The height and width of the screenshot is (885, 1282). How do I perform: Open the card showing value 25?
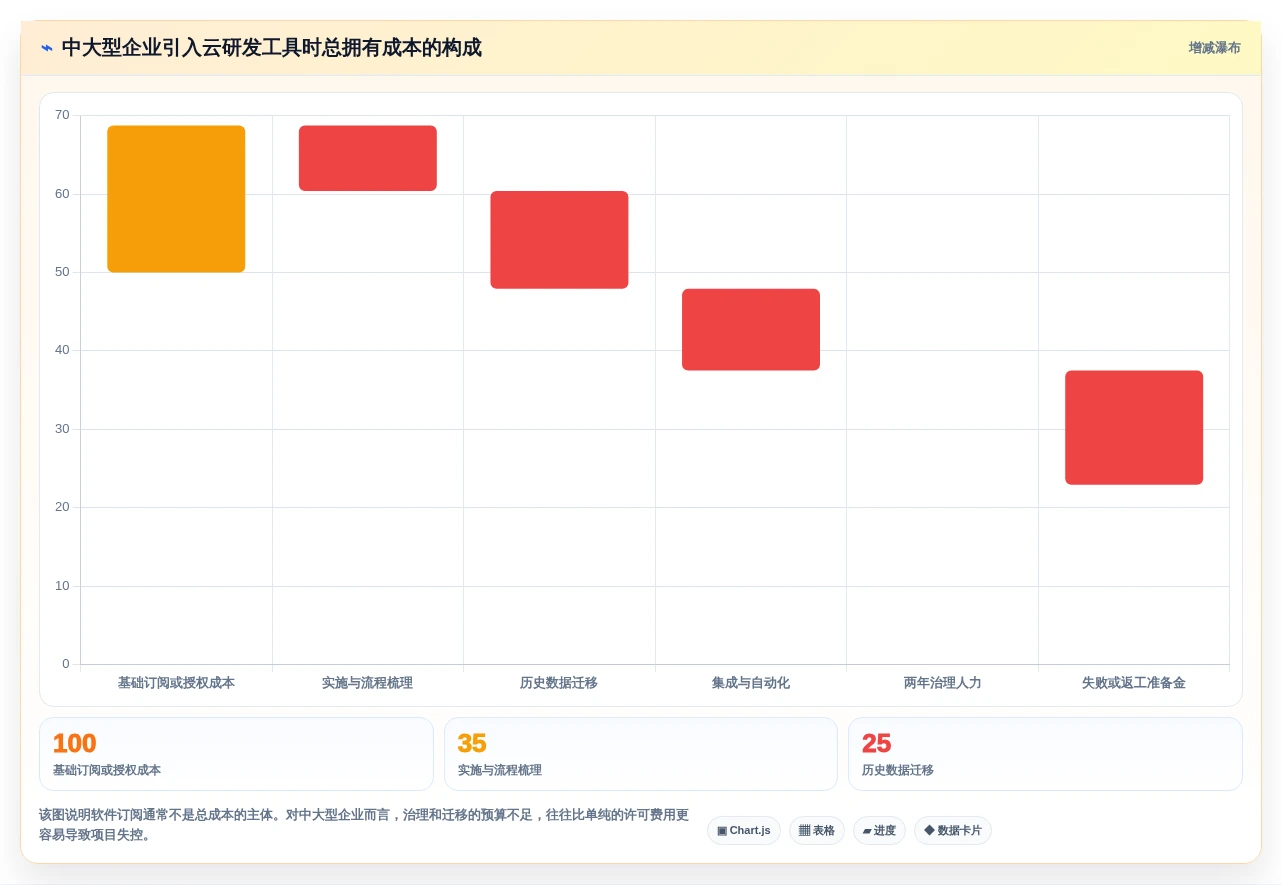point(1045,754)
